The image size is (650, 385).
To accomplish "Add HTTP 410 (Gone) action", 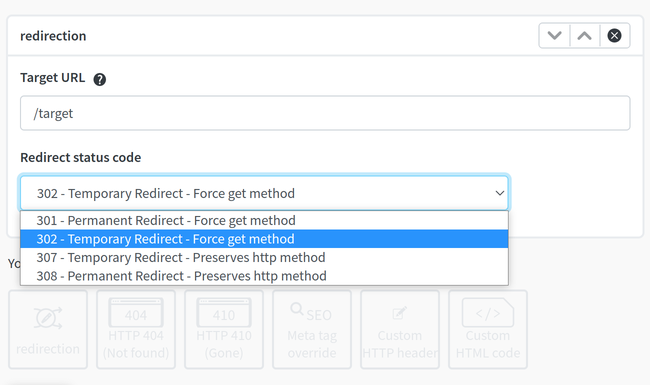I will pos(224,329).
